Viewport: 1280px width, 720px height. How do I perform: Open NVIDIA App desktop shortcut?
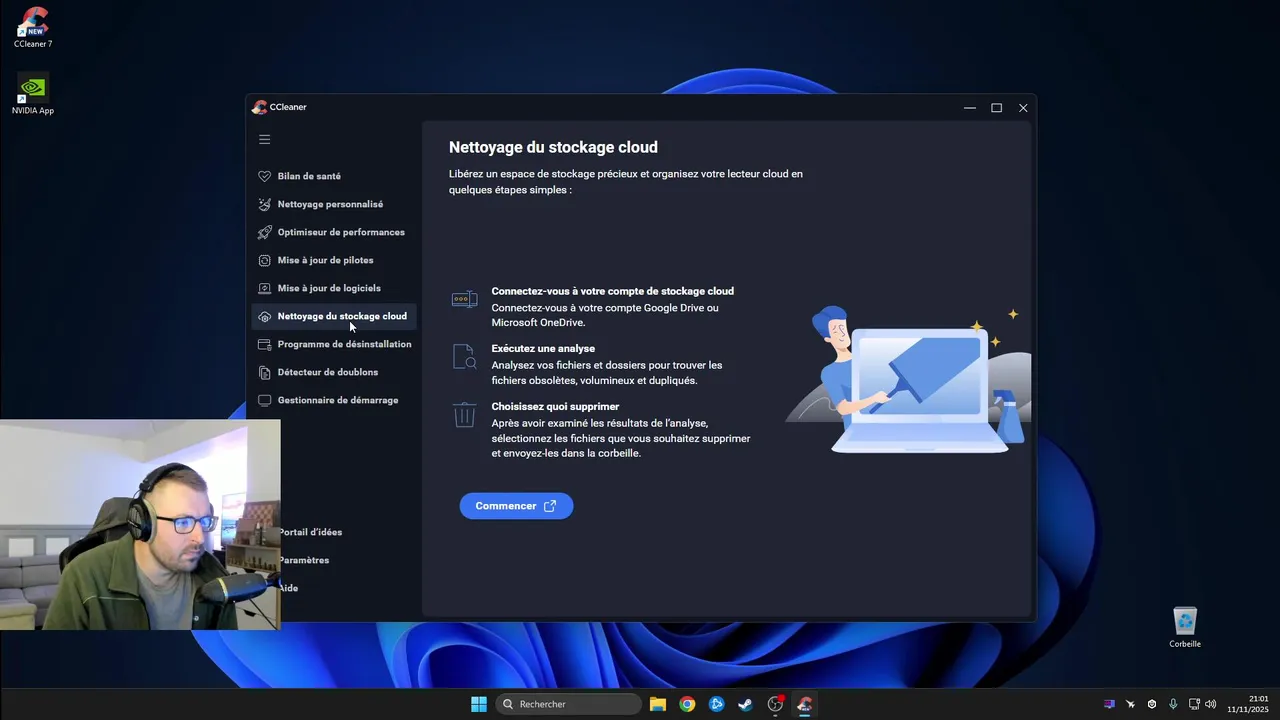[x=33, y=94]
